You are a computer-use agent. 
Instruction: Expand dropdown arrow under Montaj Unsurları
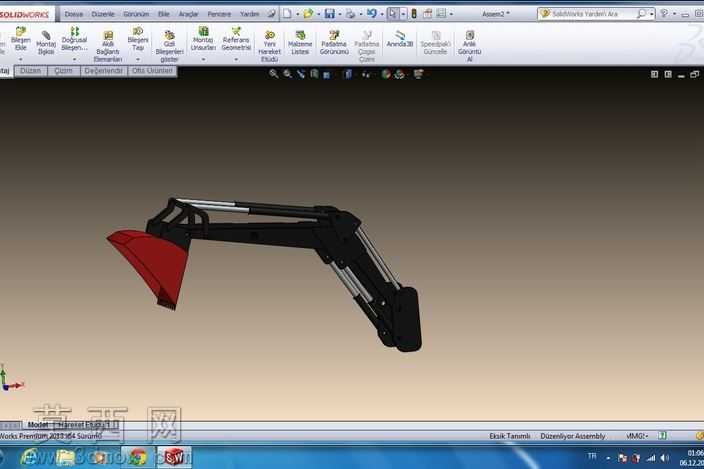[203, 59]
